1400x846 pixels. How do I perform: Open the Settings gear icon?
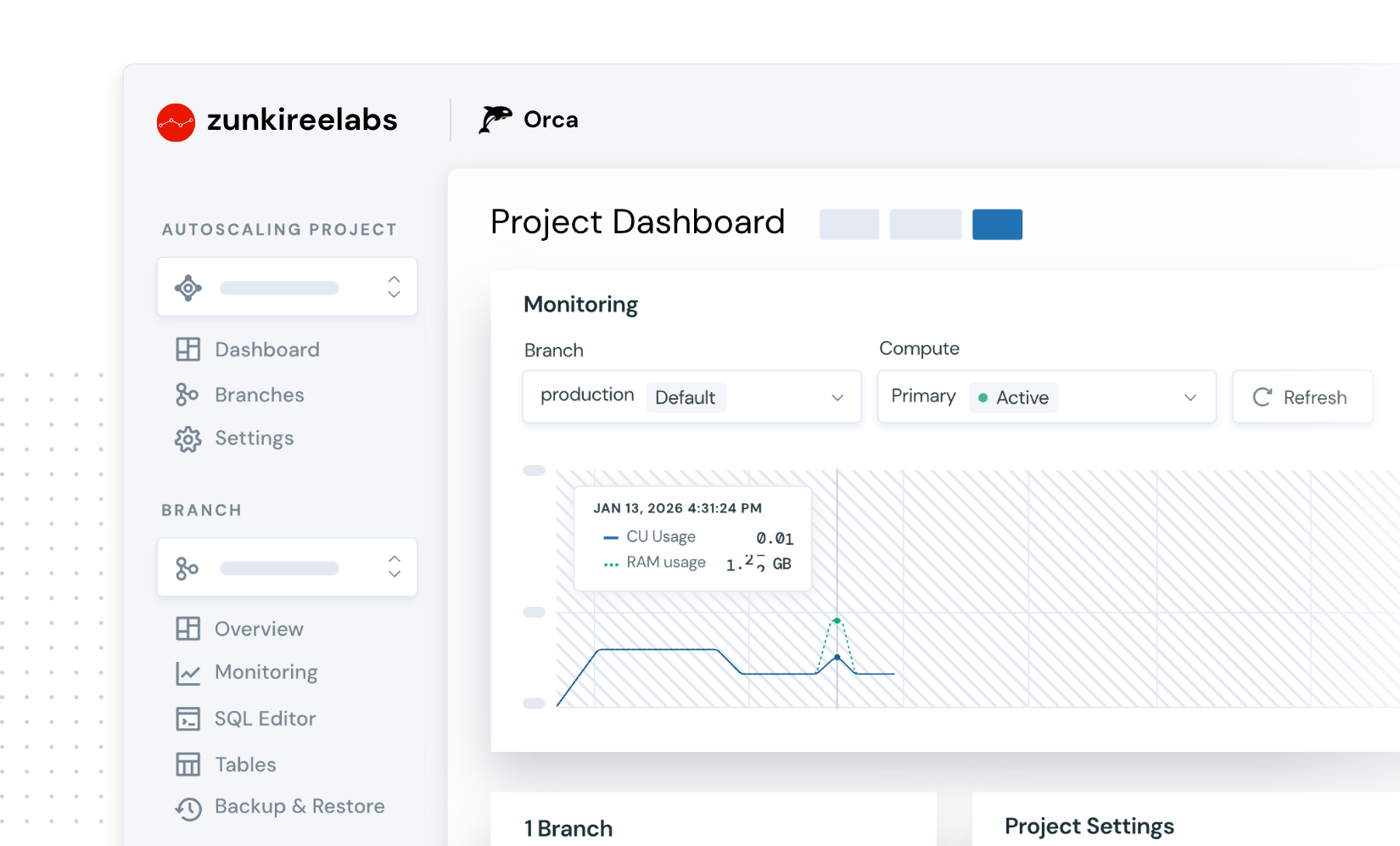(x=187, y=439)
